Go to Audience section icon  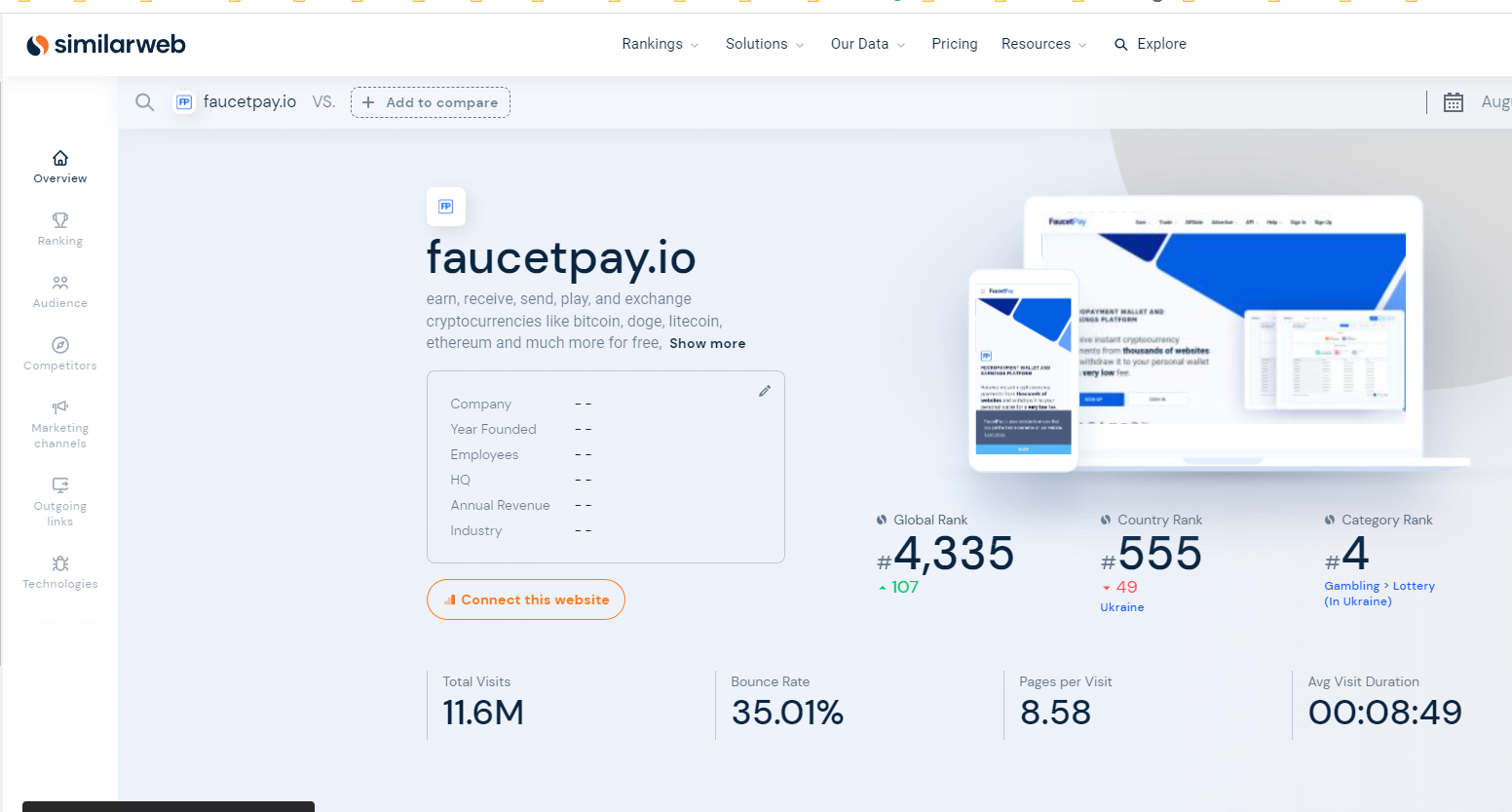(60, 283)
